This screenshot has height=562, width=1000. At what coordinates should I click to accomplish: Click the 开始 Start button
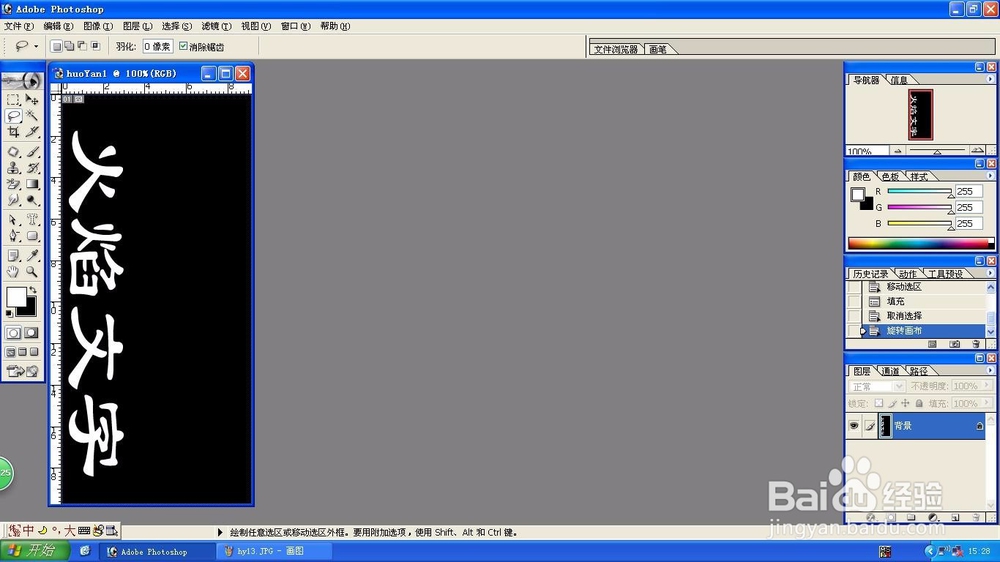[34, 551]
